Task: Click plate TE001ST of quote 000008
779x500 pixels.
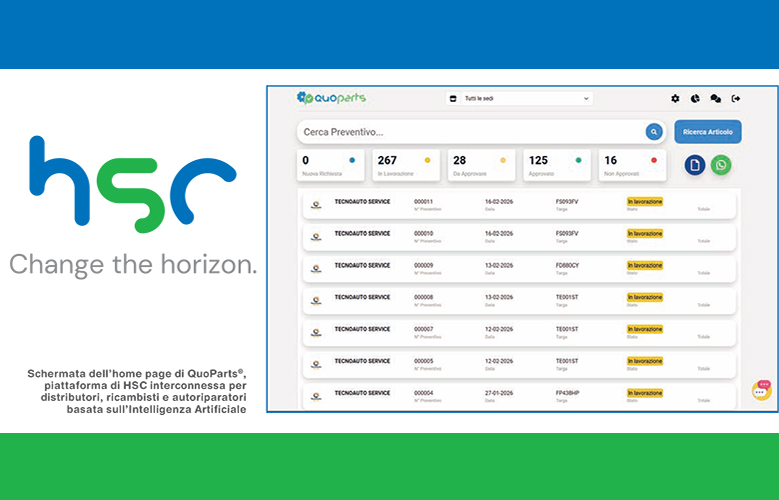Action: coord(567,297)
